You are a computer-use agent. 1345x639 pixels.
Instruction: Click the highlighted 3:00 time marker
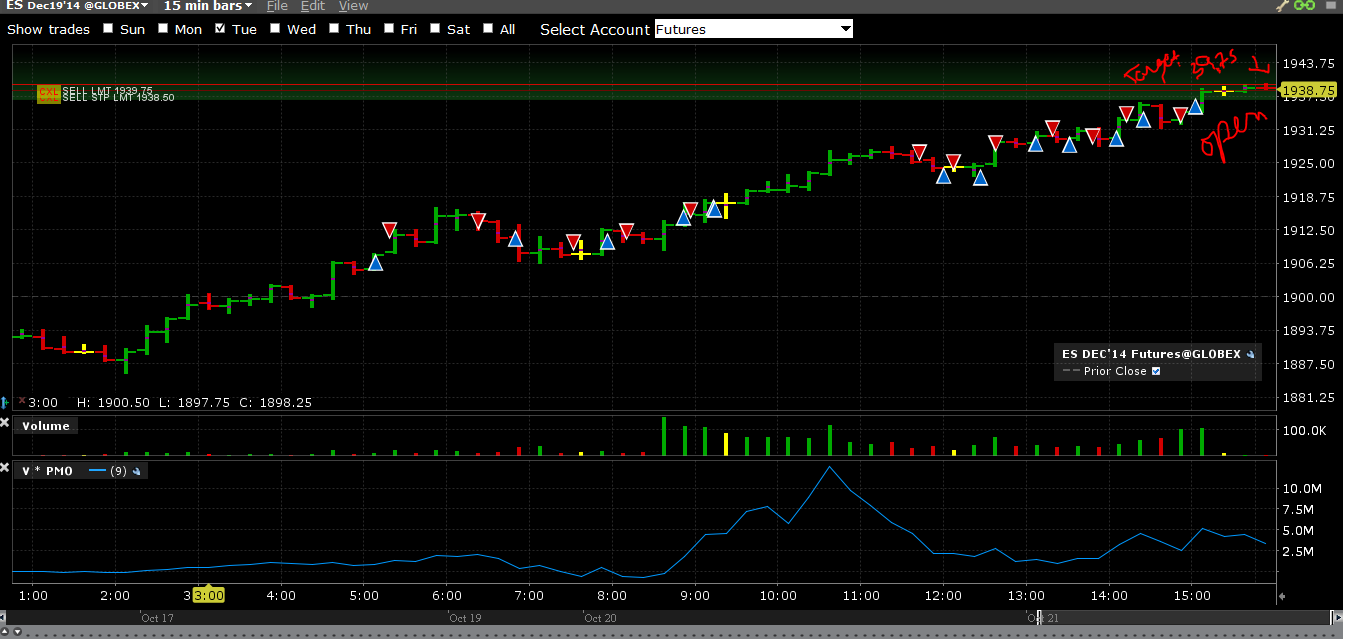[209, 595]
